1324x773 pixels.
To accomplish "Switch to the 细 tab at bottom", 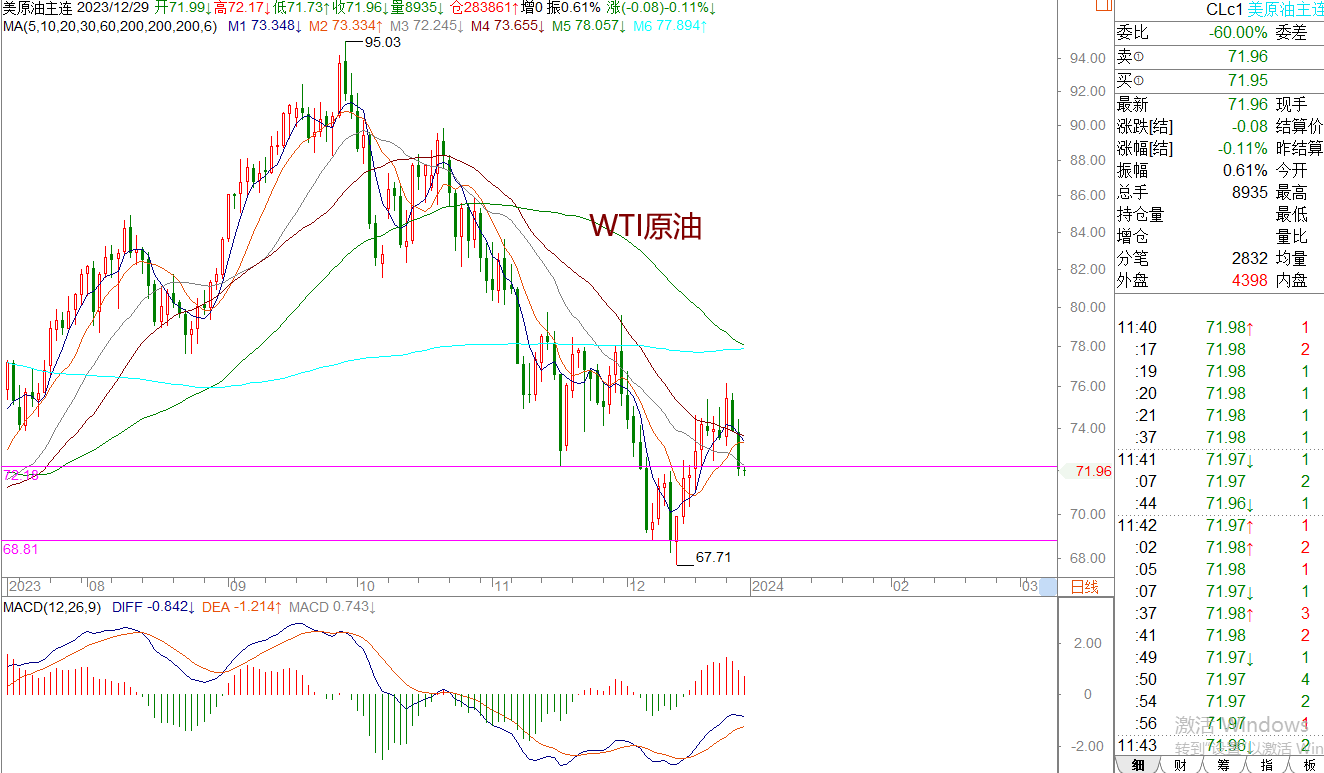I will [x=1138, y=765].
